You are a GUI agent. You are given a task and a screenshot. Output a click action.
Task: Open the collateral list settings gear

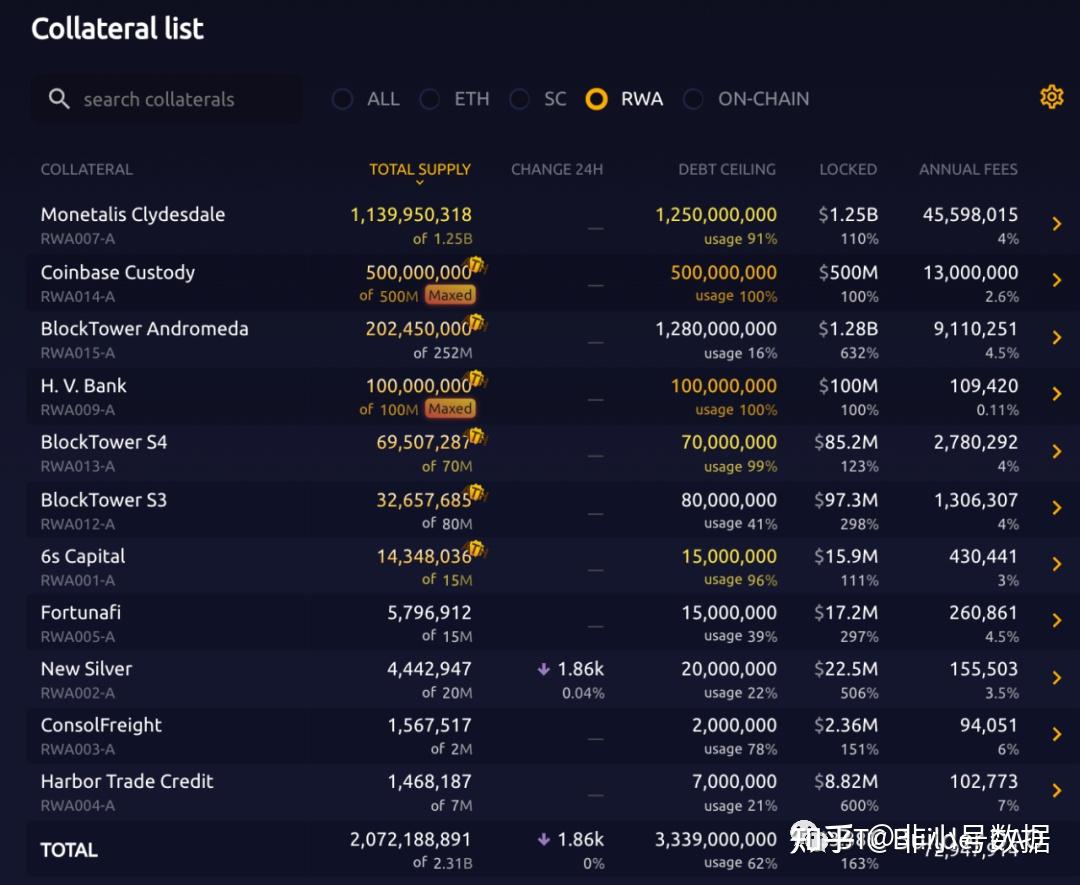click(x=1051, y=97)
